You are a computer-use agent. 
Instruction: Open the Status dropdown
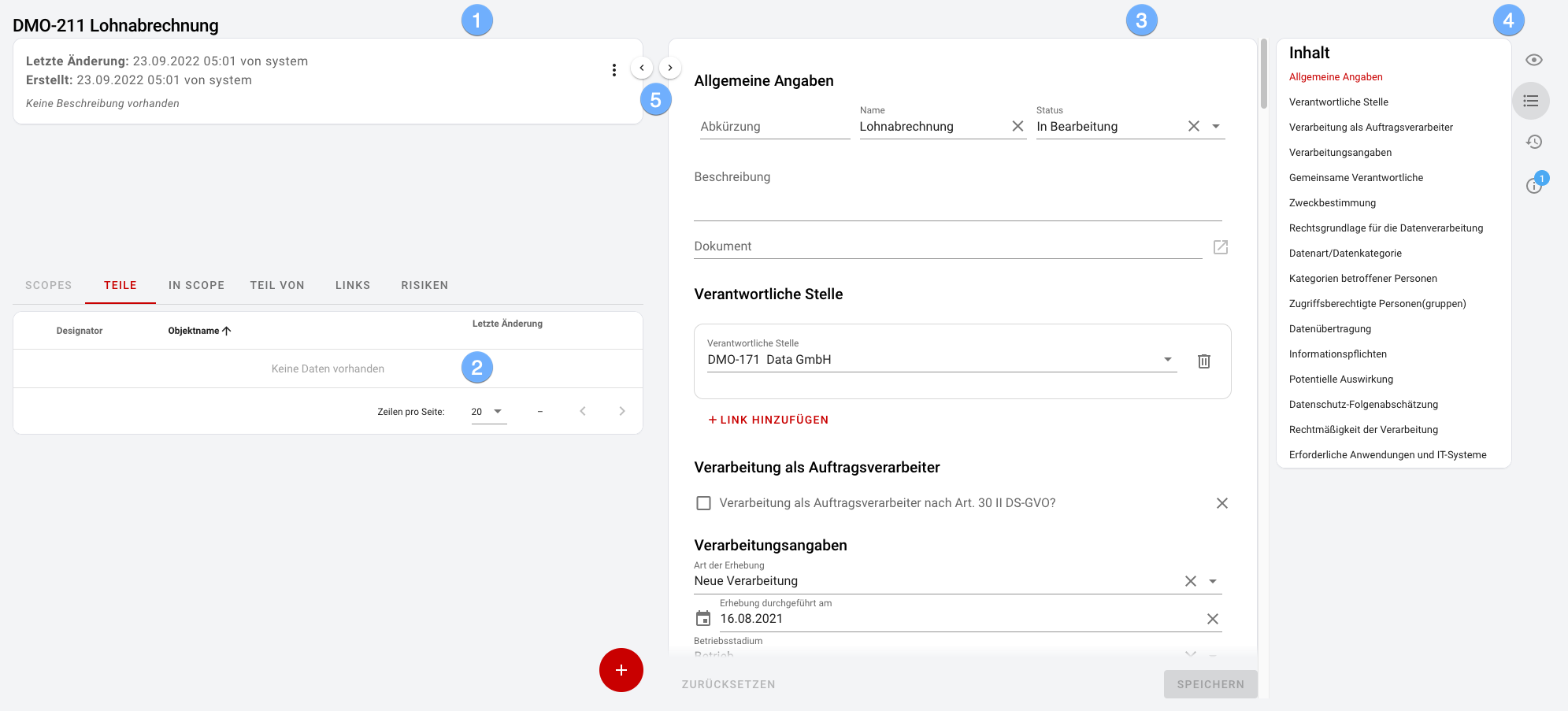click(x=1216, y=126)
